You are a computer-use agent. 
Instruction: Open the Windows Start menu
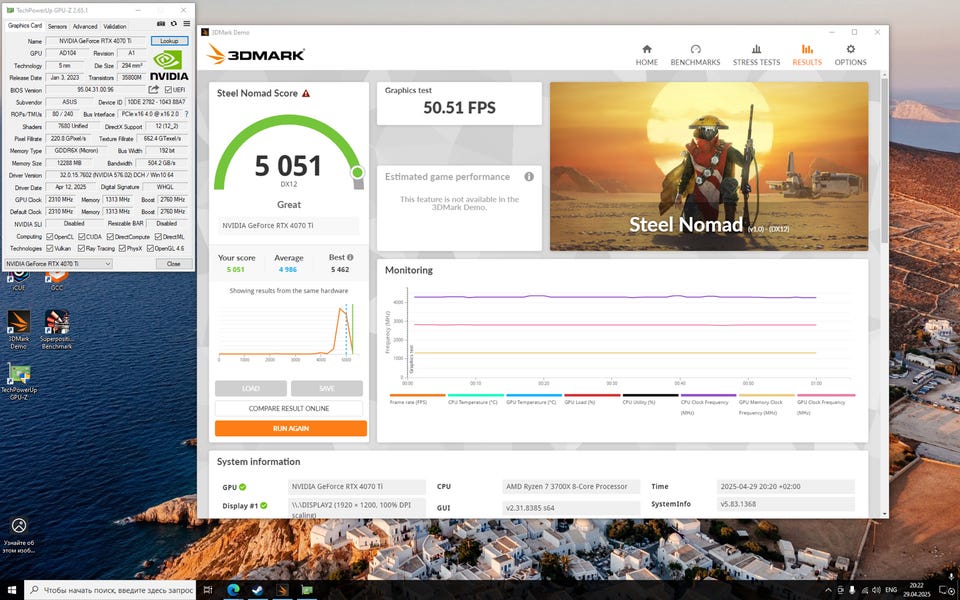click(x=12, y=590)
